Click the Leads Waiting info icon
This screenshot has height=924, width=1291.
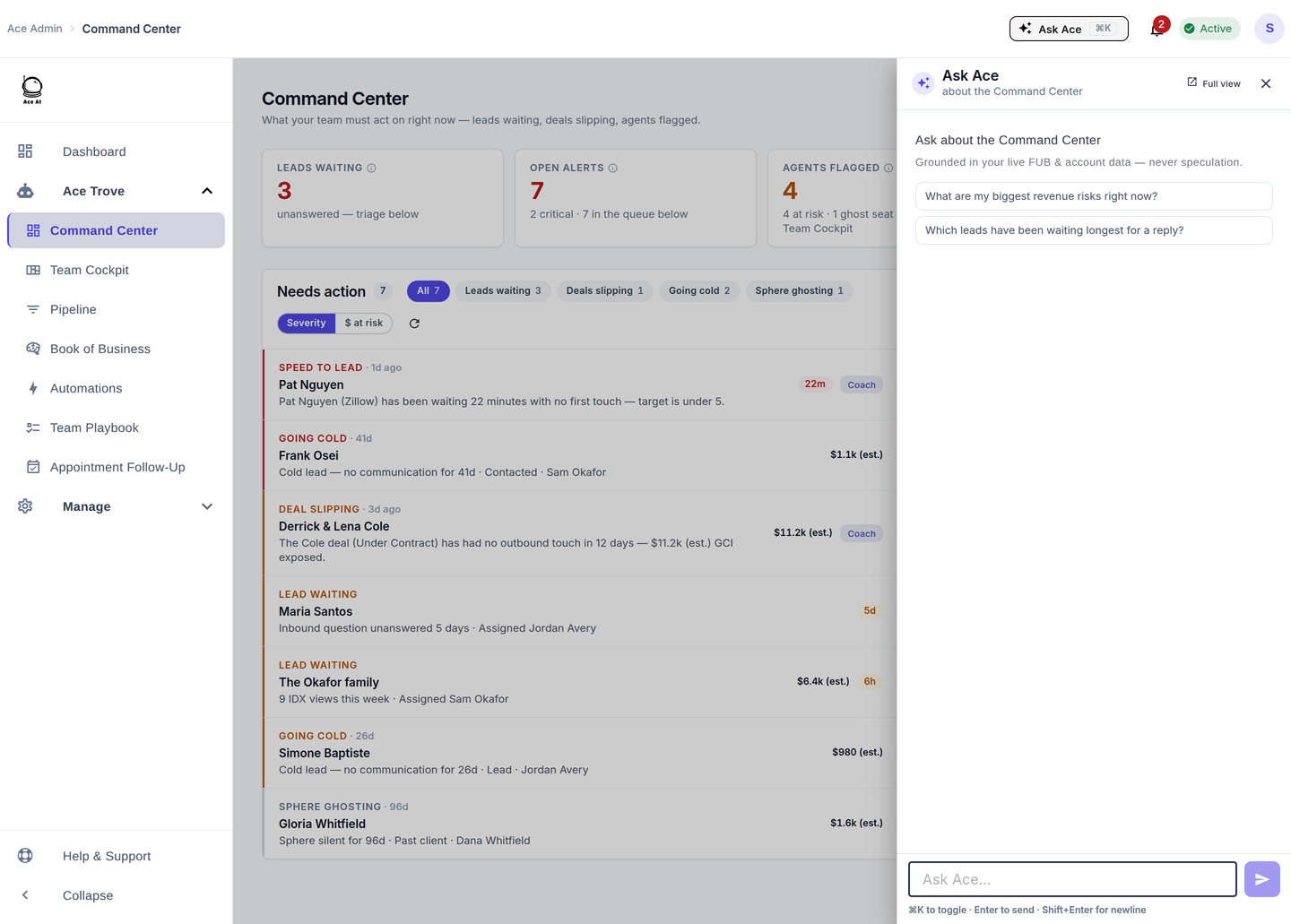click(371, 168)
